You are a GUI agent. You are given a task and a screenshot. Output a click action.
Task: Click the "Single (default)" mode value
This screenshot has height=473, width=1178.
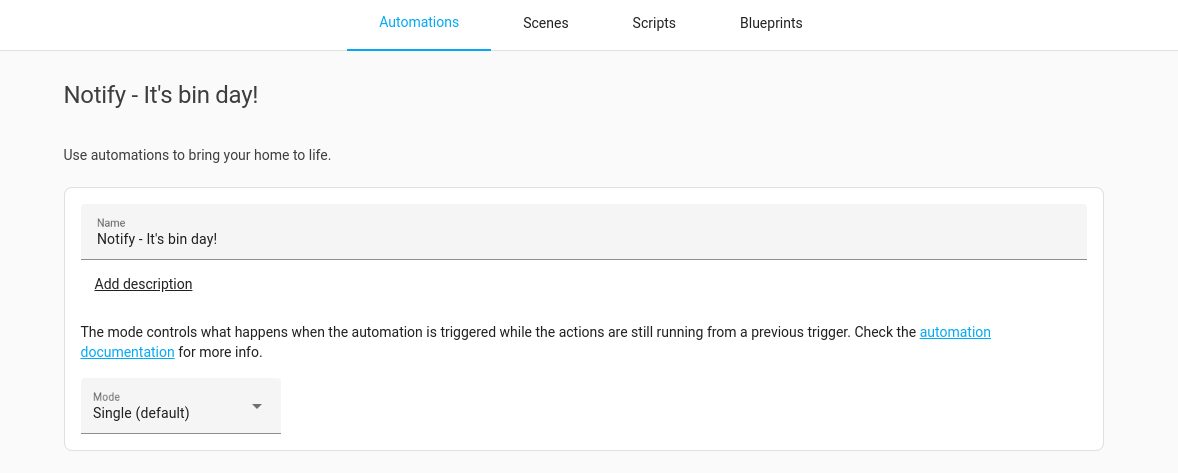pyautogui.click(x=141, y=413)
